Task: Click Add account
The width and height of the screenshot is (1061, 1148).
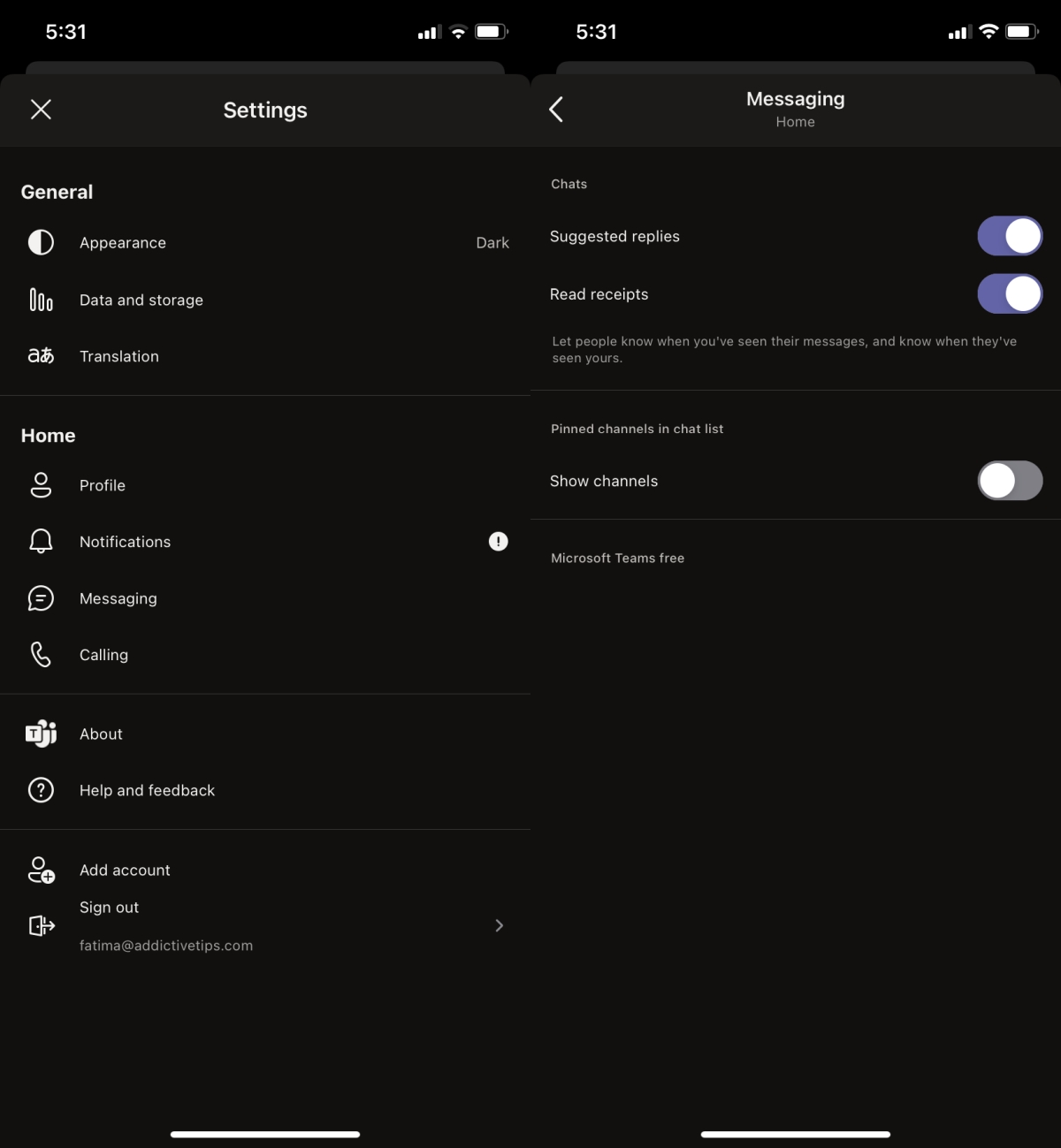Action: (125, 871)
